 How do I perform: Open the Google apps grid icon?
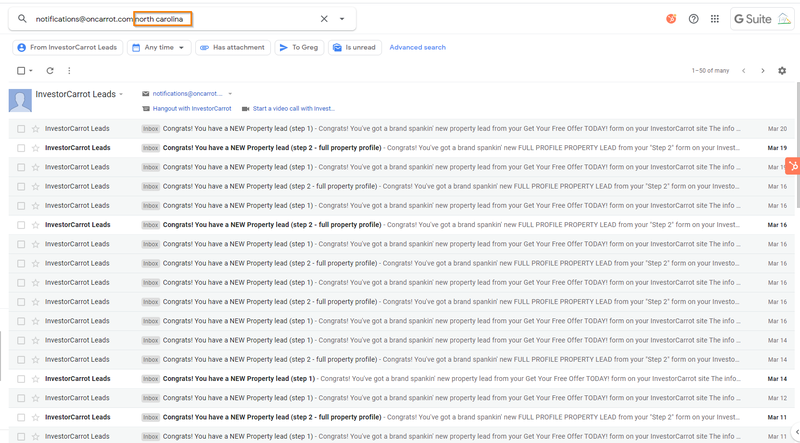coord(715,19)
